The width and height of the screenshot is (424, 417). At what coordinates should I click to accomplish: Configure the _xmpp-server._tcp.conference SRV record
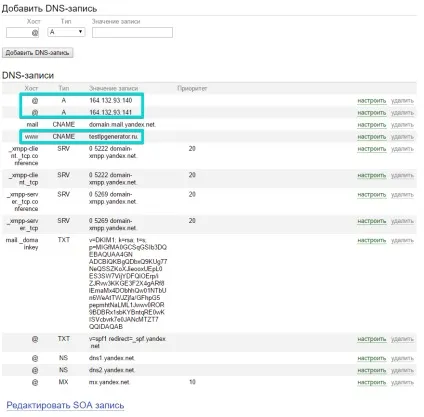(x=372, y=195)
